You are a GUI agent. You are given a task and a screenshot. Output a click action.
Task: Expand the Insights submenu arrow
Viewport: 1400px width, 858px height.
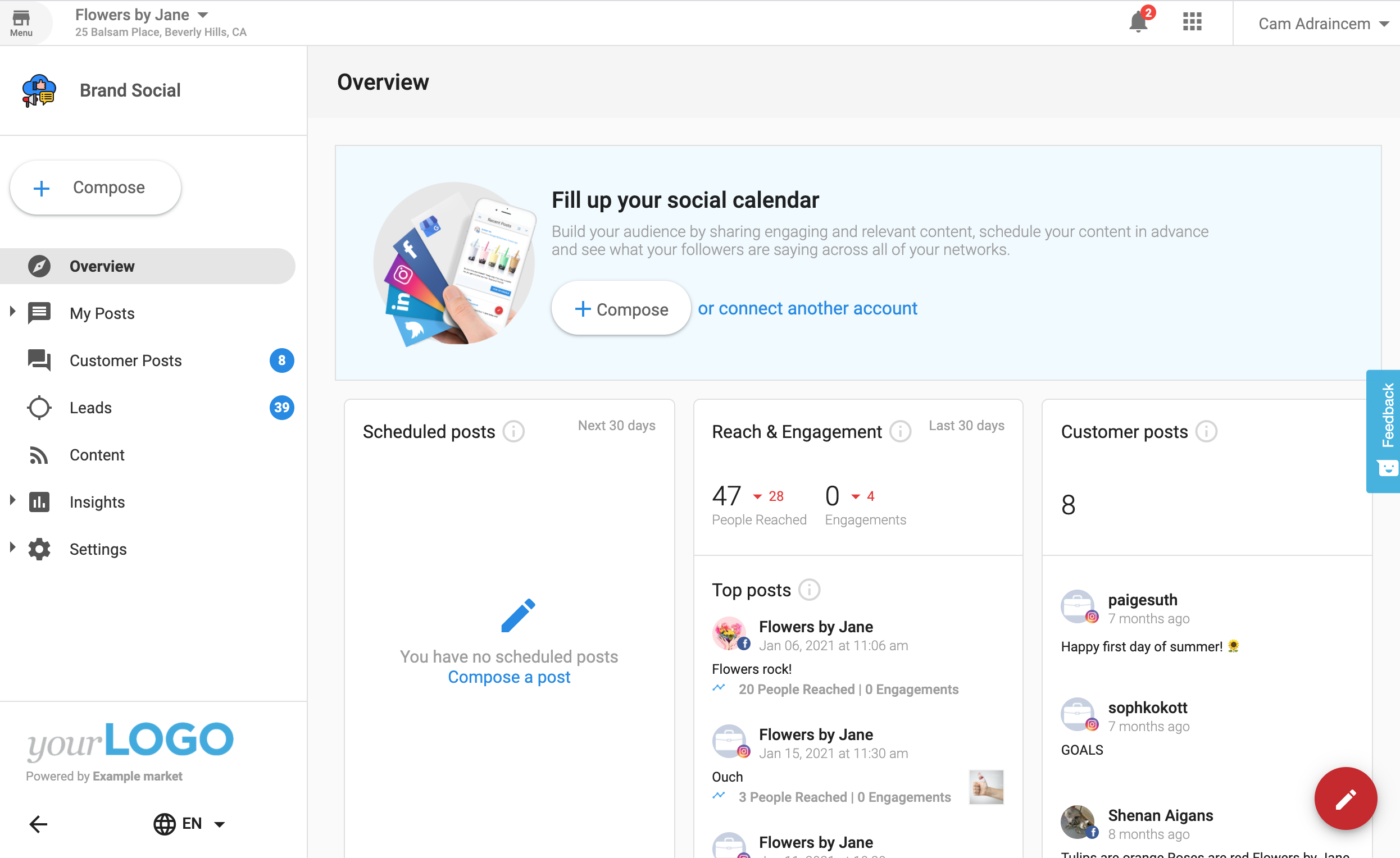coord(12,500)
